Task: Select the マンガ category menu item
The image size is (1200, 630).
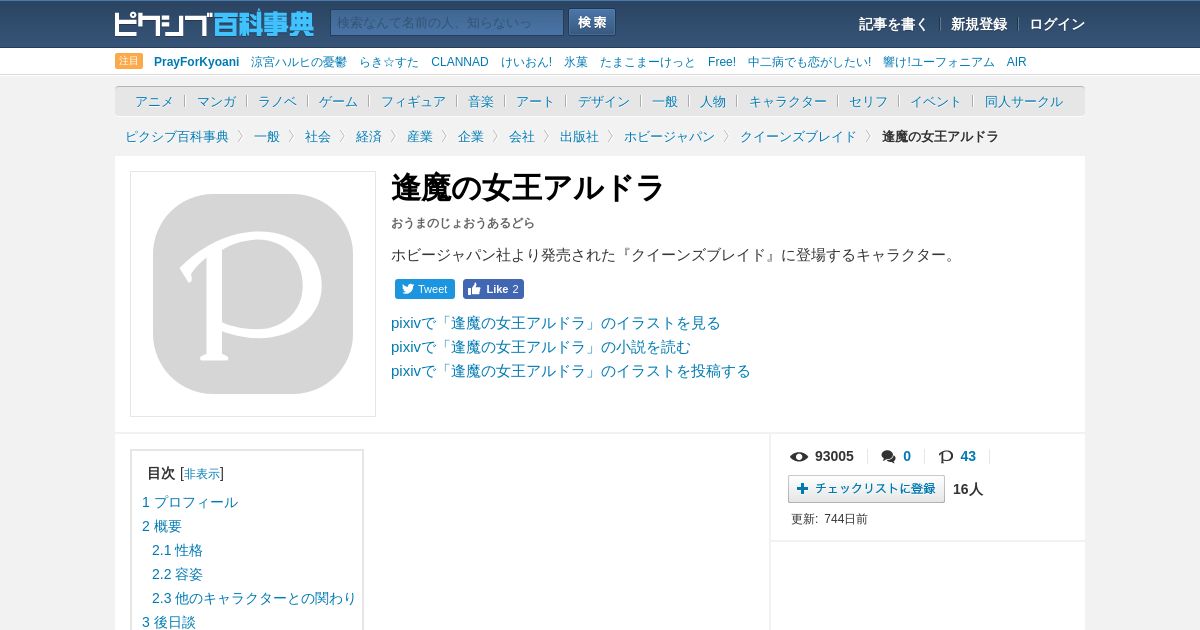Action: (x=216, y=101)
